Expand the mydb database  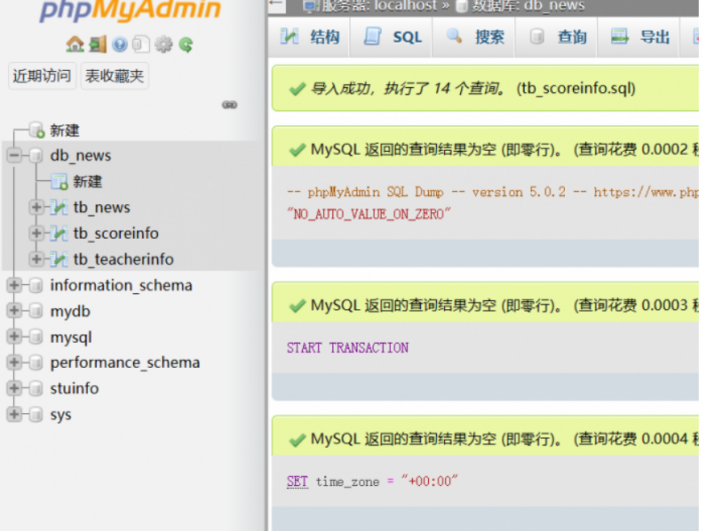14,311
